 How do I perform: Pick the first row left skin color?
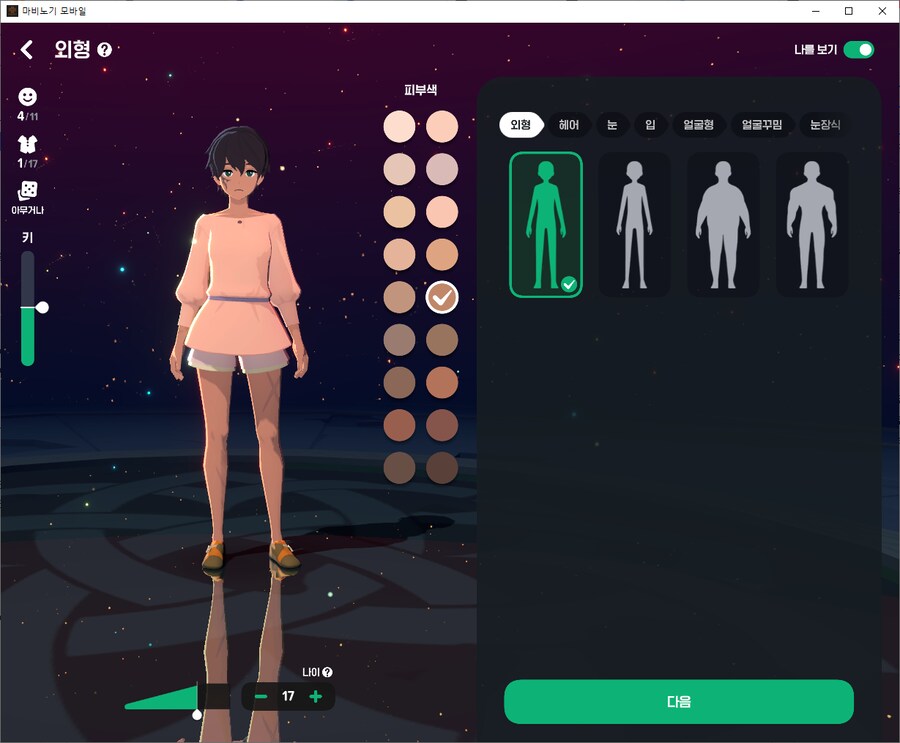click(399, 127)
